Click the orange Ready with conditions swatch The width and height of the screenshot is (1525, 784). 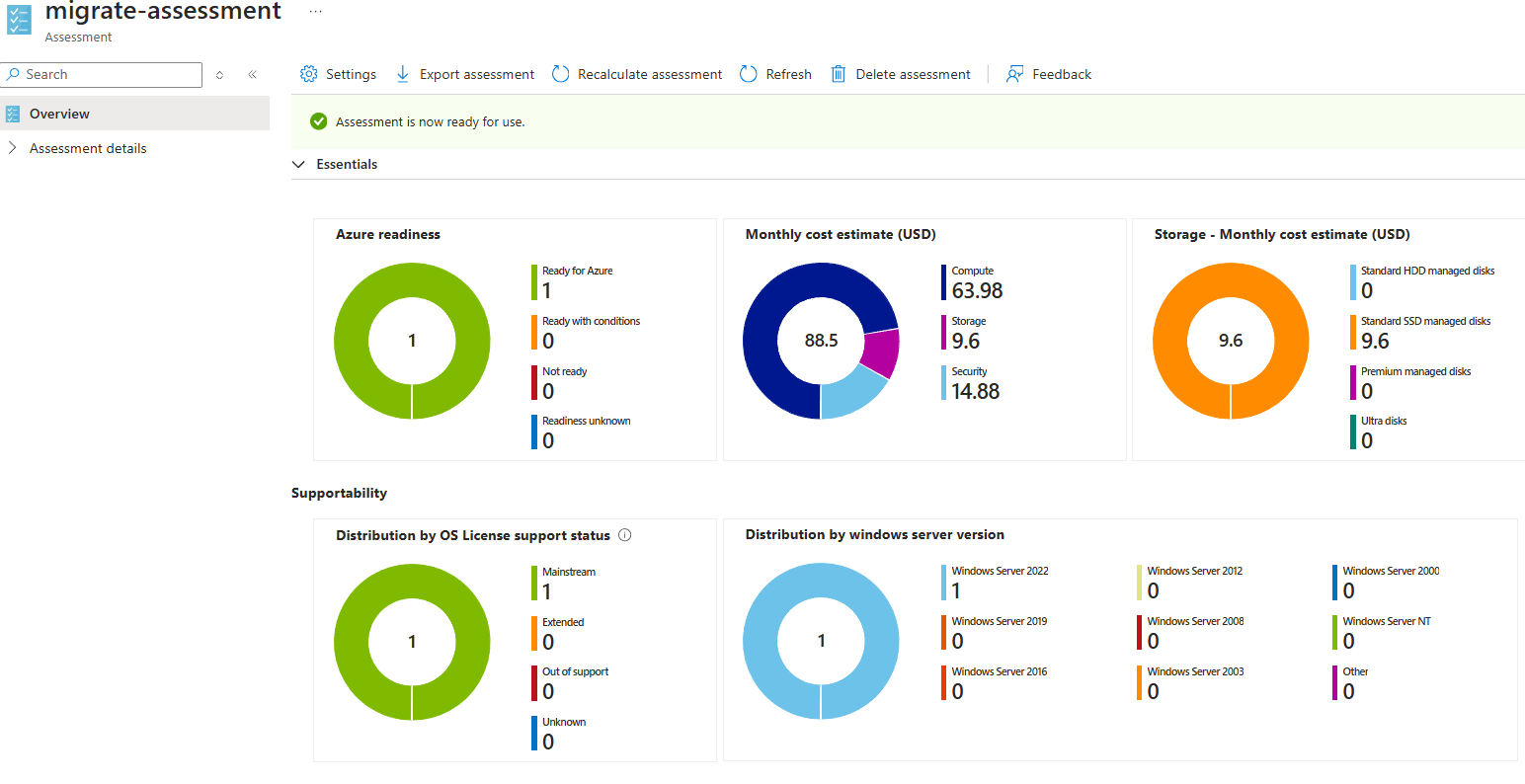[534, 333]
